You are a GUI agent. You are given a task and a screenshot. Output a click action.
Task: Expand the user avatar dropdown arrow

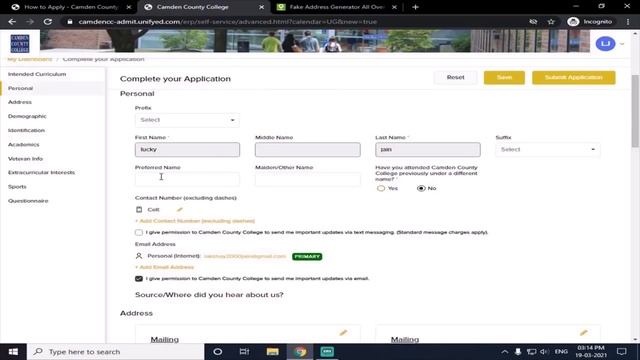[x=622, y=44]
